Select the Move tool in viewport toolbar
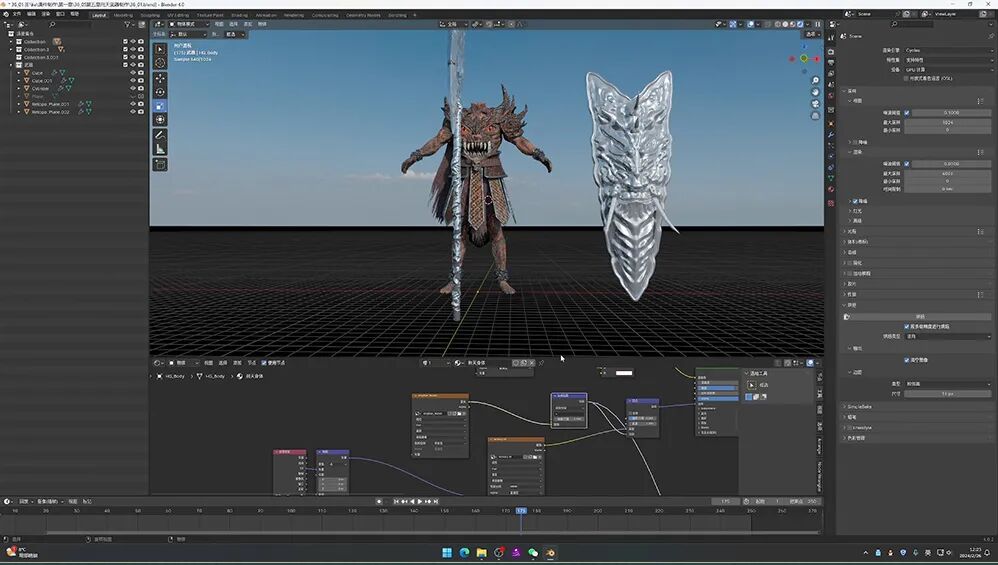 [160, 78]
